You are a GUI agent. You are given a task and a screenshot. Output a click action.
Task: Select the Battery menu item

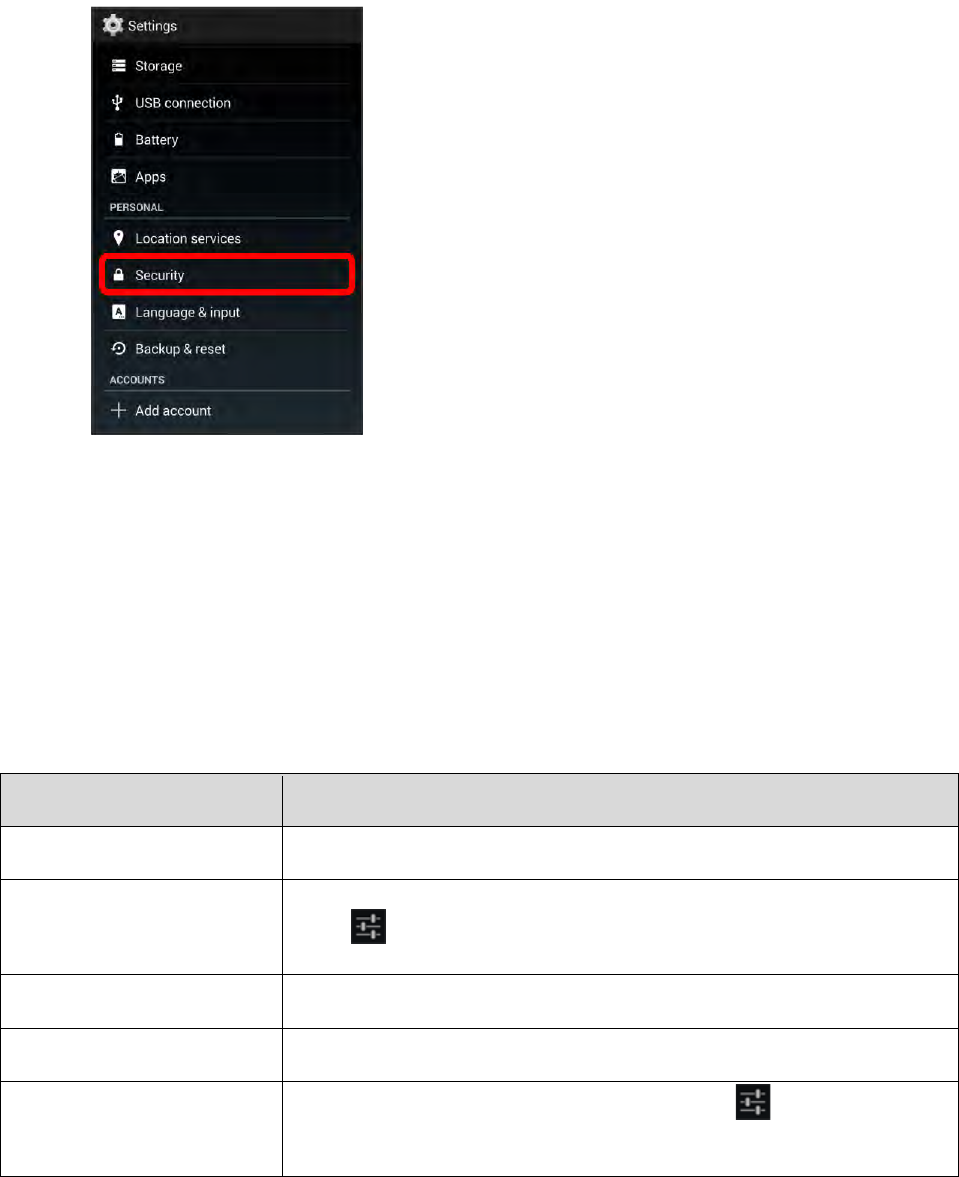(227, 140)
